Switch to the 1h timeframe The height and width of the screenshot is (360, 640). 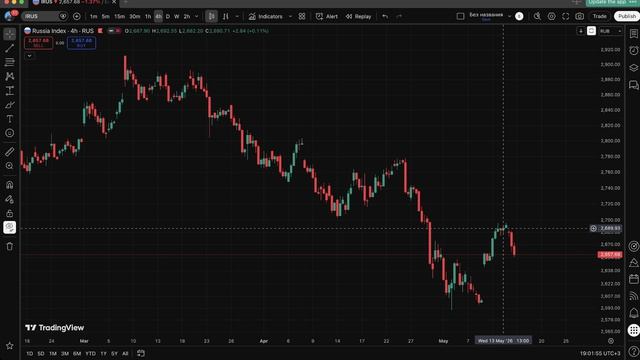(148, 16)
